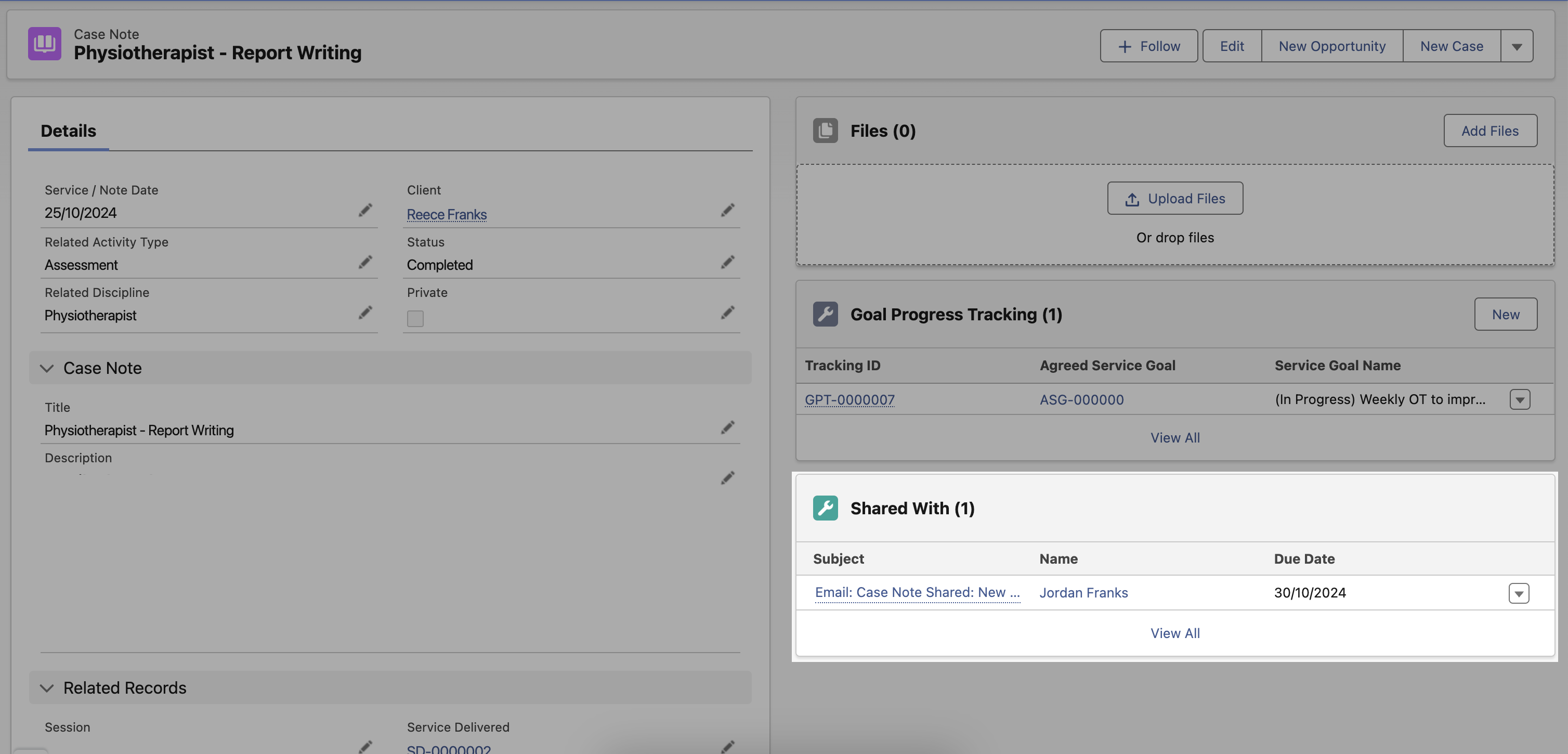Select the Details tab
The width and height of the screenshot is (1568, 754).
(x=68, y=131)
